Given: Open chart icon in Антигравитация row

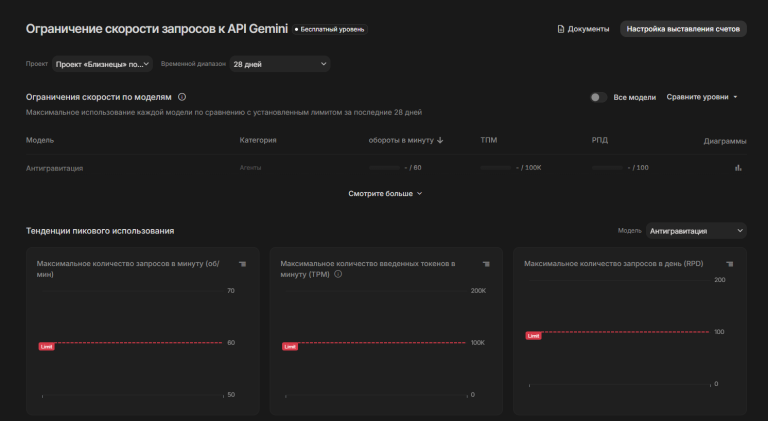Looking at the screenshot, I should coord(738,168).
